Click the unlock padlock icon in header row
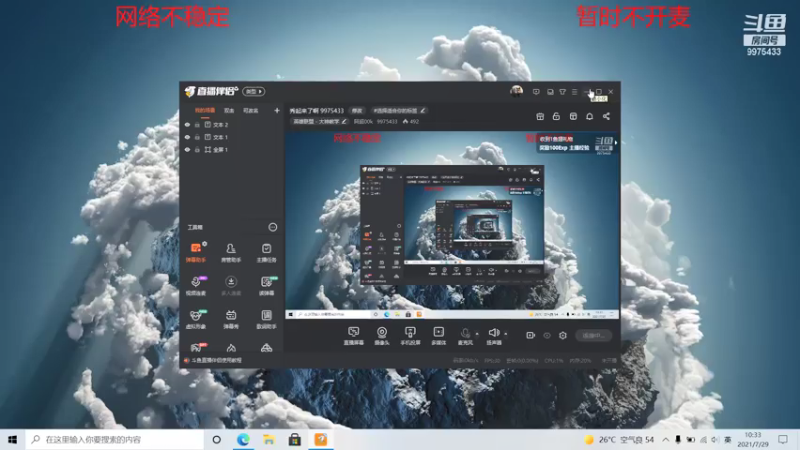 (556, 116)
